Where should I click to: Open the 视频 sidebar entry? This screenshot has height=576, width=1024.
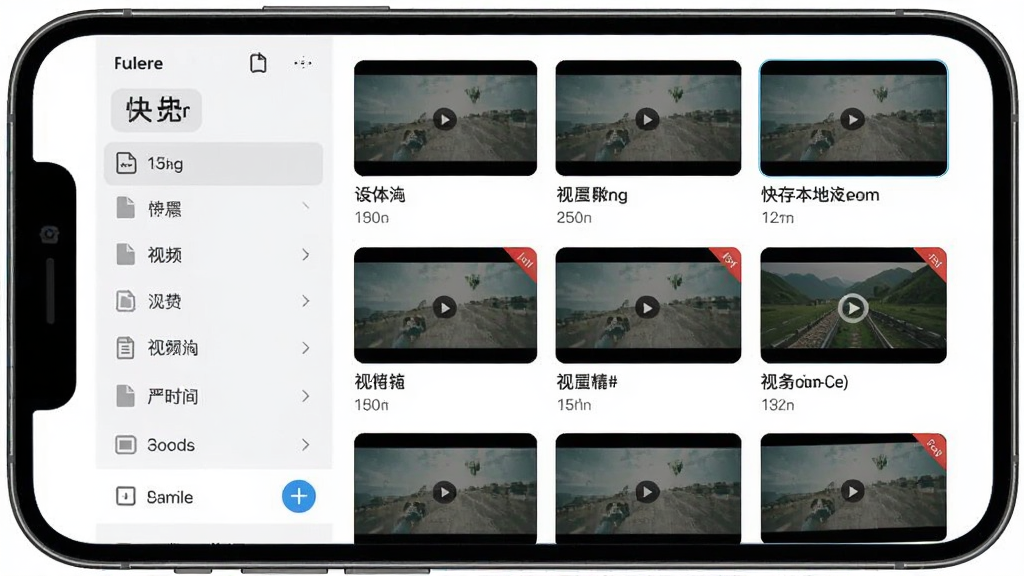coord(214,254)
